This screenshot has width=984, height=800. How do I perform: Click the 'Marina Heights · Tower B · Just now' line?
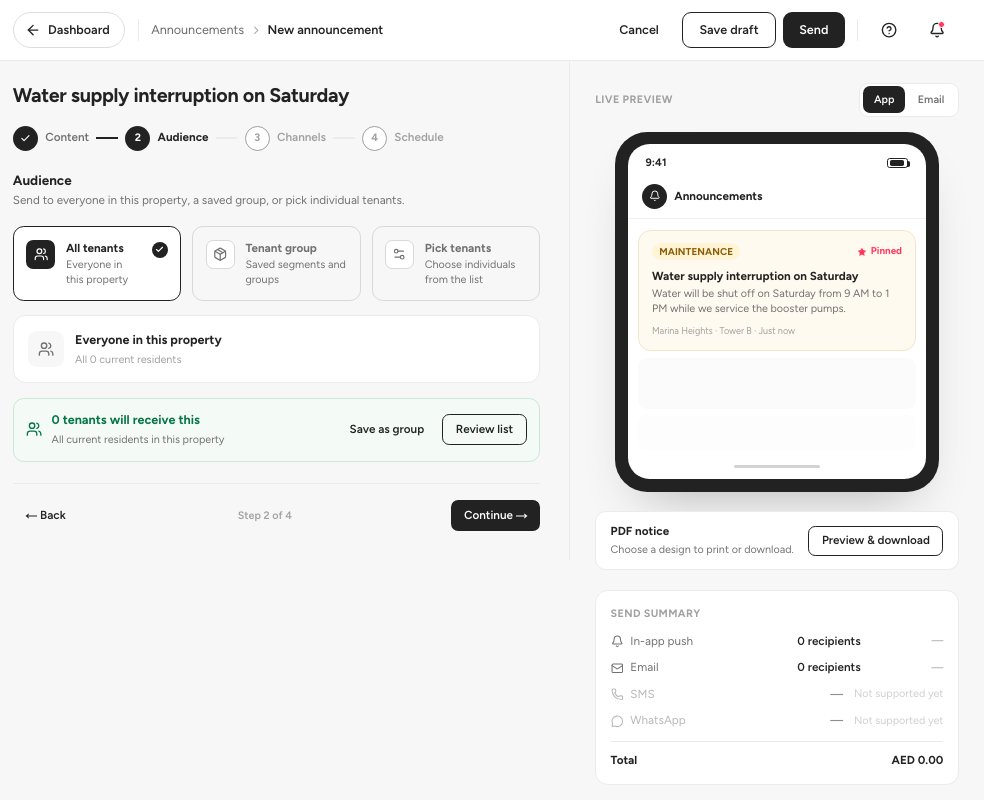click(723, 331)
